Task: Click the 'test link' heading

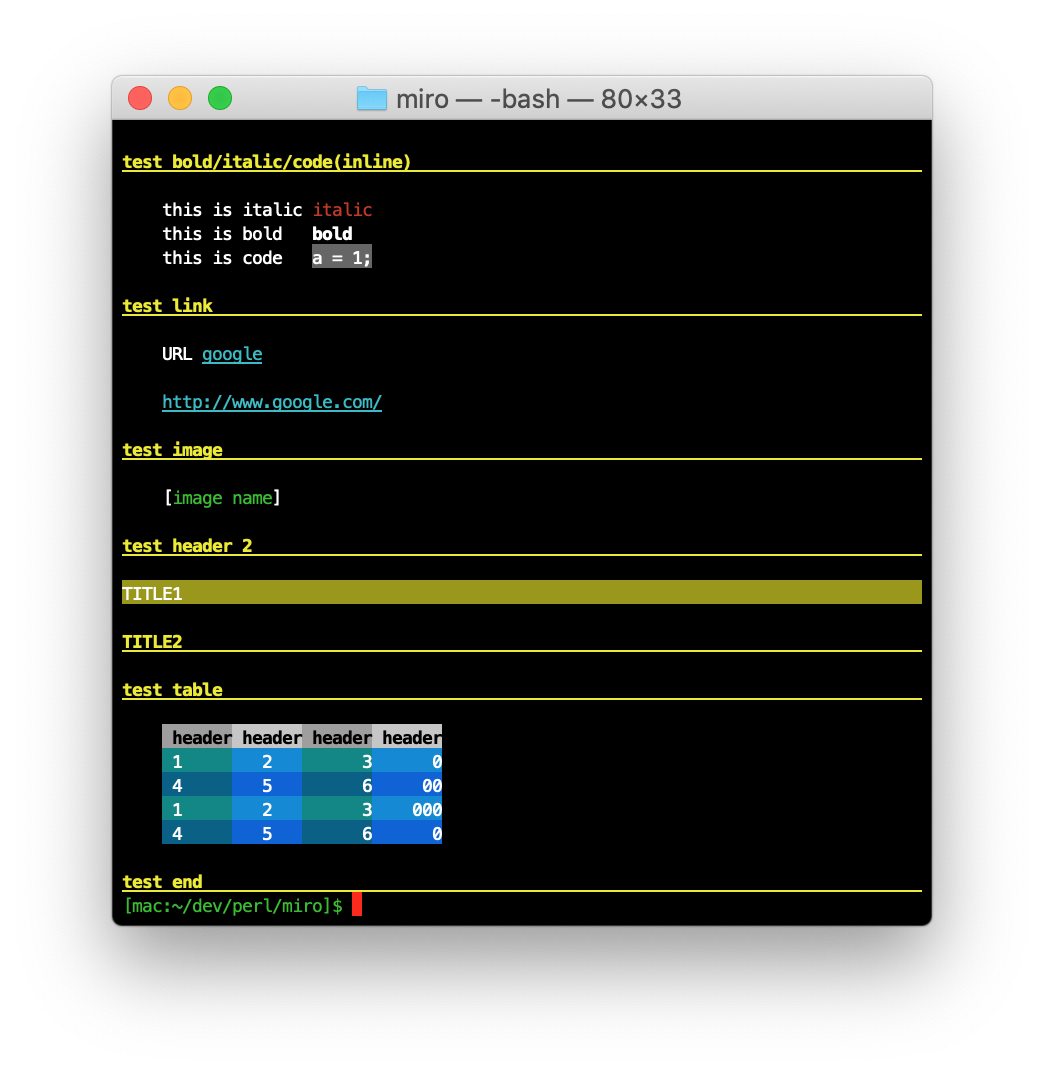Action: click(x=167, y=305)
